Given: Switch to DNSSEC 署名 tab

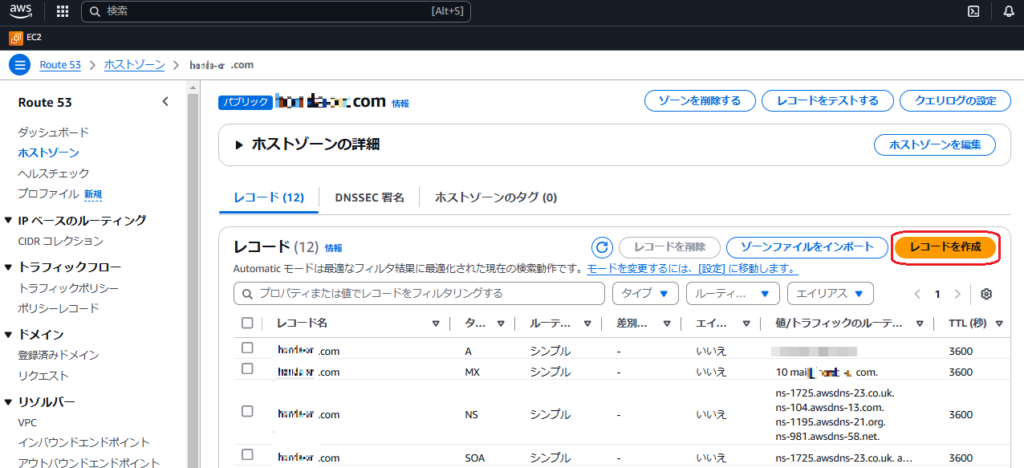Looking at the screenshot, I should point(369,197).
